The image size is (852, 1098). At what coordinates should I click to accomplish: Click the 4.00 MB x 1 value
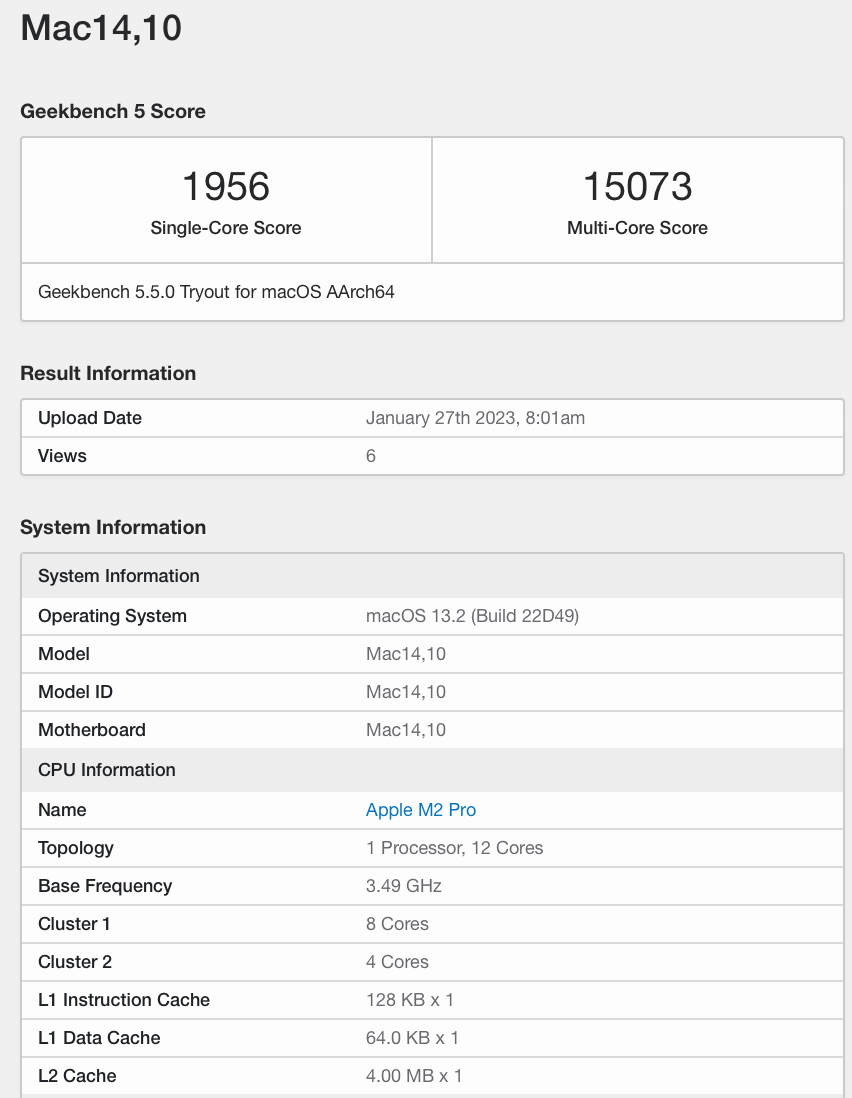click(x=414, y=1076)
